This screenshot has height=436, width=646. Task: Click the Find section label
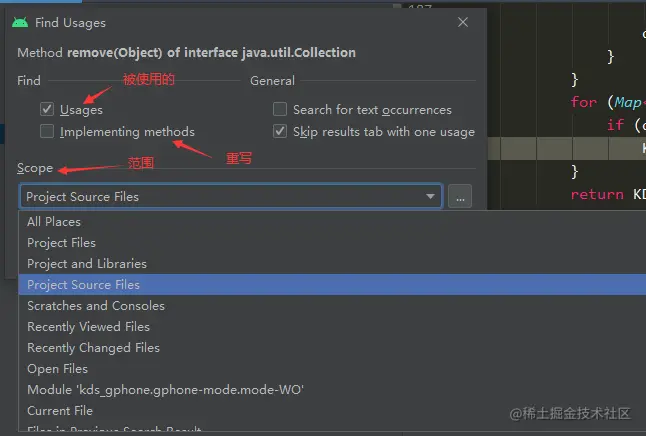coord(29,80)
